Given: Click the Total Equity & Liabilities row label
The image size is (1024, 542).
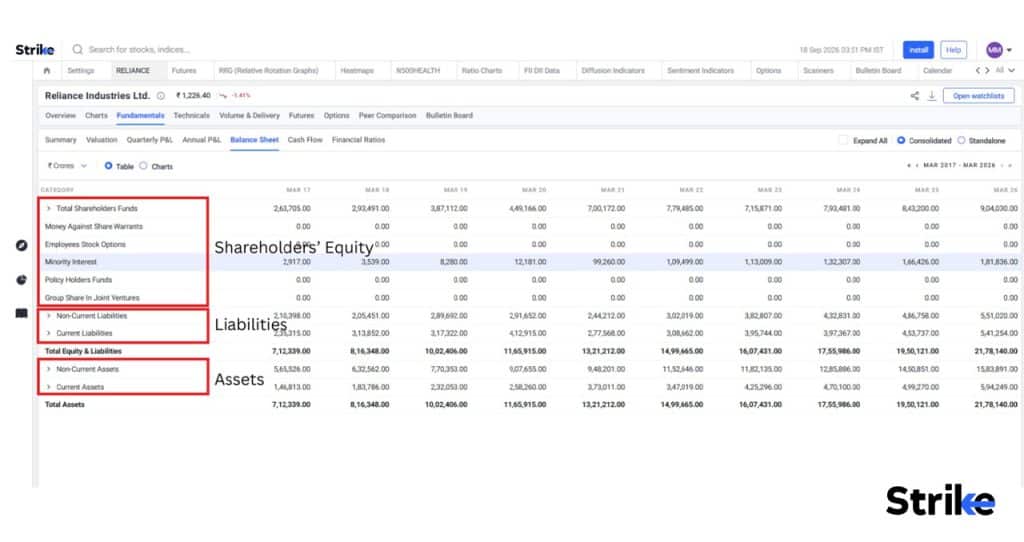Looking at the screenshot, I should [x=83, y=351].
